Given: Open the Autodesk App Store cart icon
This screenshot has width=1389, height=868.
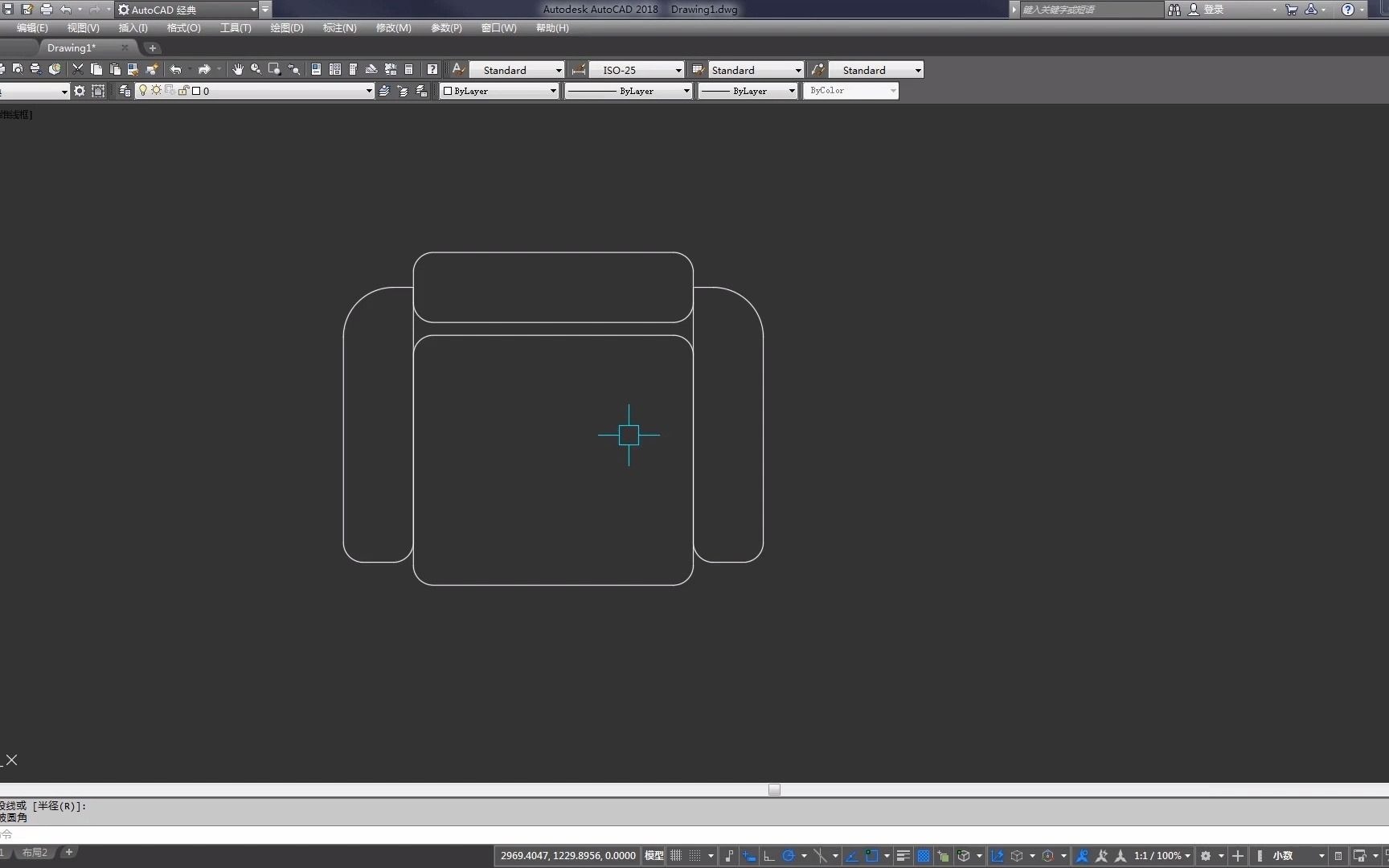Looking at the screenshot, I should (1292, 10).
